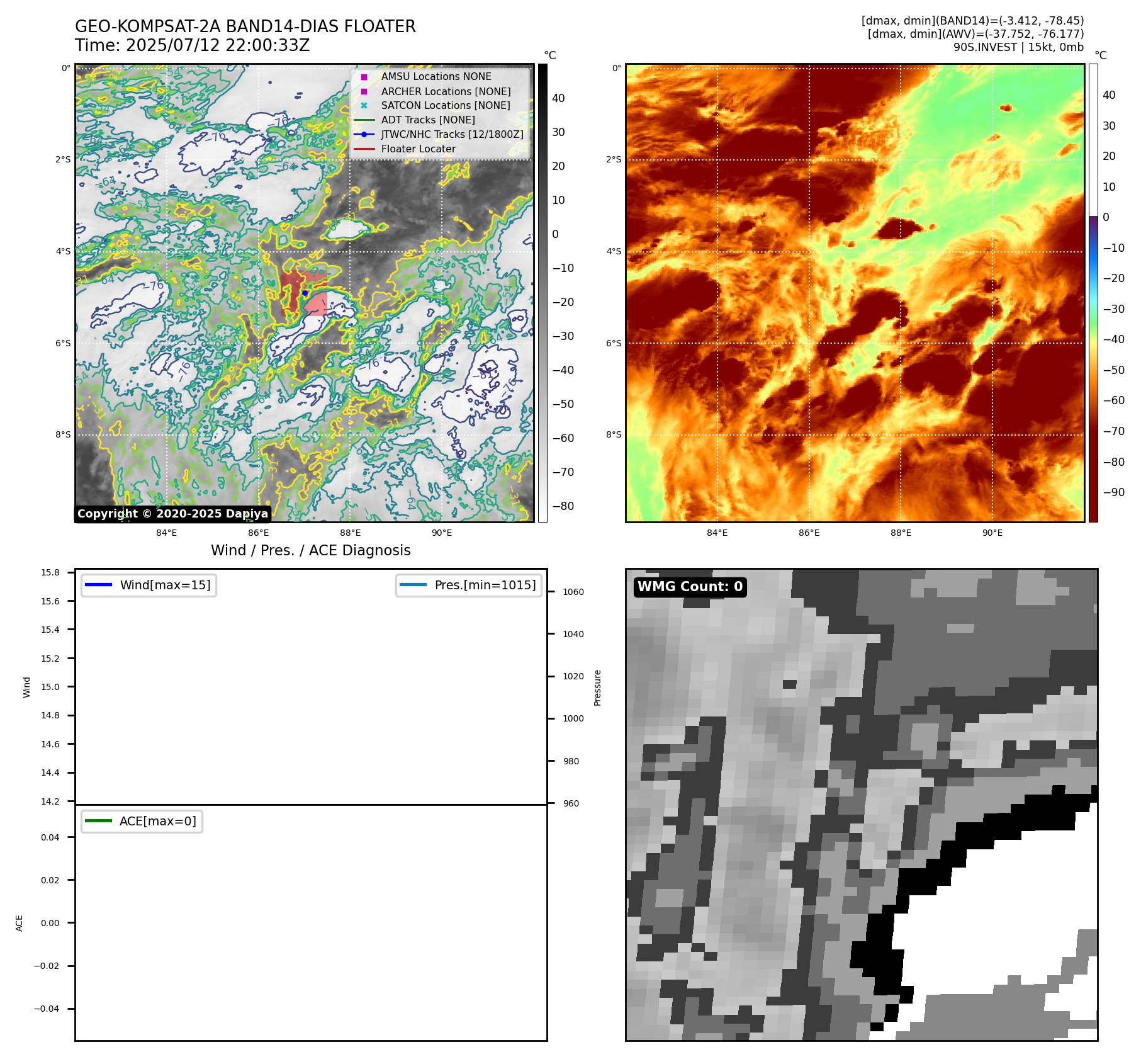This screenshot has width=1141, height=1064.
Task: Click the Time: 2025/07/12 22:00:33Z text
Action: click(193, 45)
